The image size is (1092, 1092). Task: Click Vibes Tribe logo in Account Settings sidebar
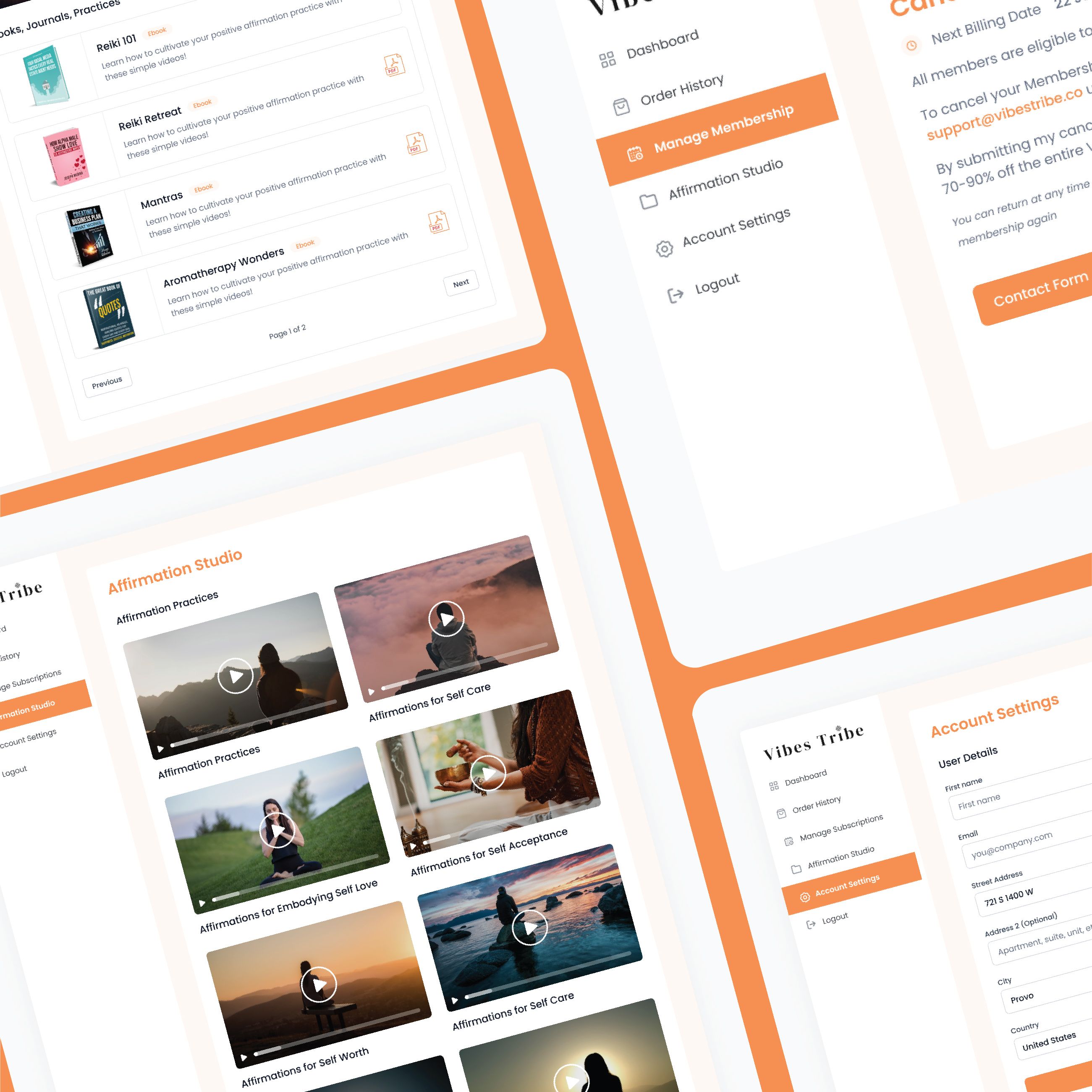[813, 743]
